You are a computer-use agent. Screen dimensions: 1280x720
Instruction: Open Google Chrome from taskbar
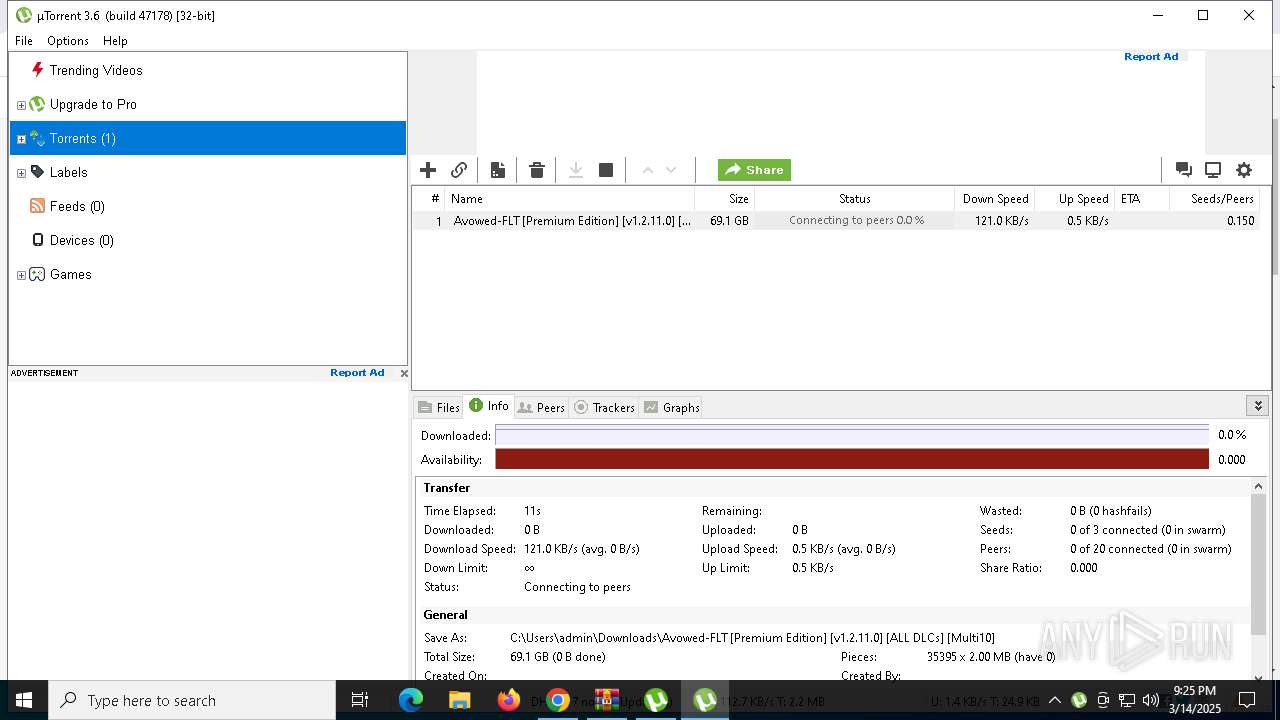click(558, 700)
